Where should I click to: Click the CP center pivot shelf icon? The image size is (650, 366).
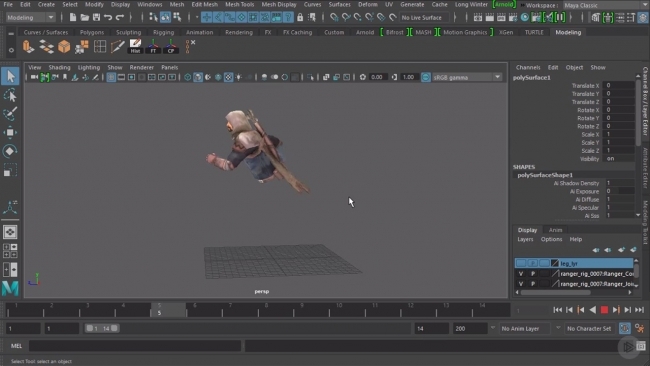coord(171,46)
